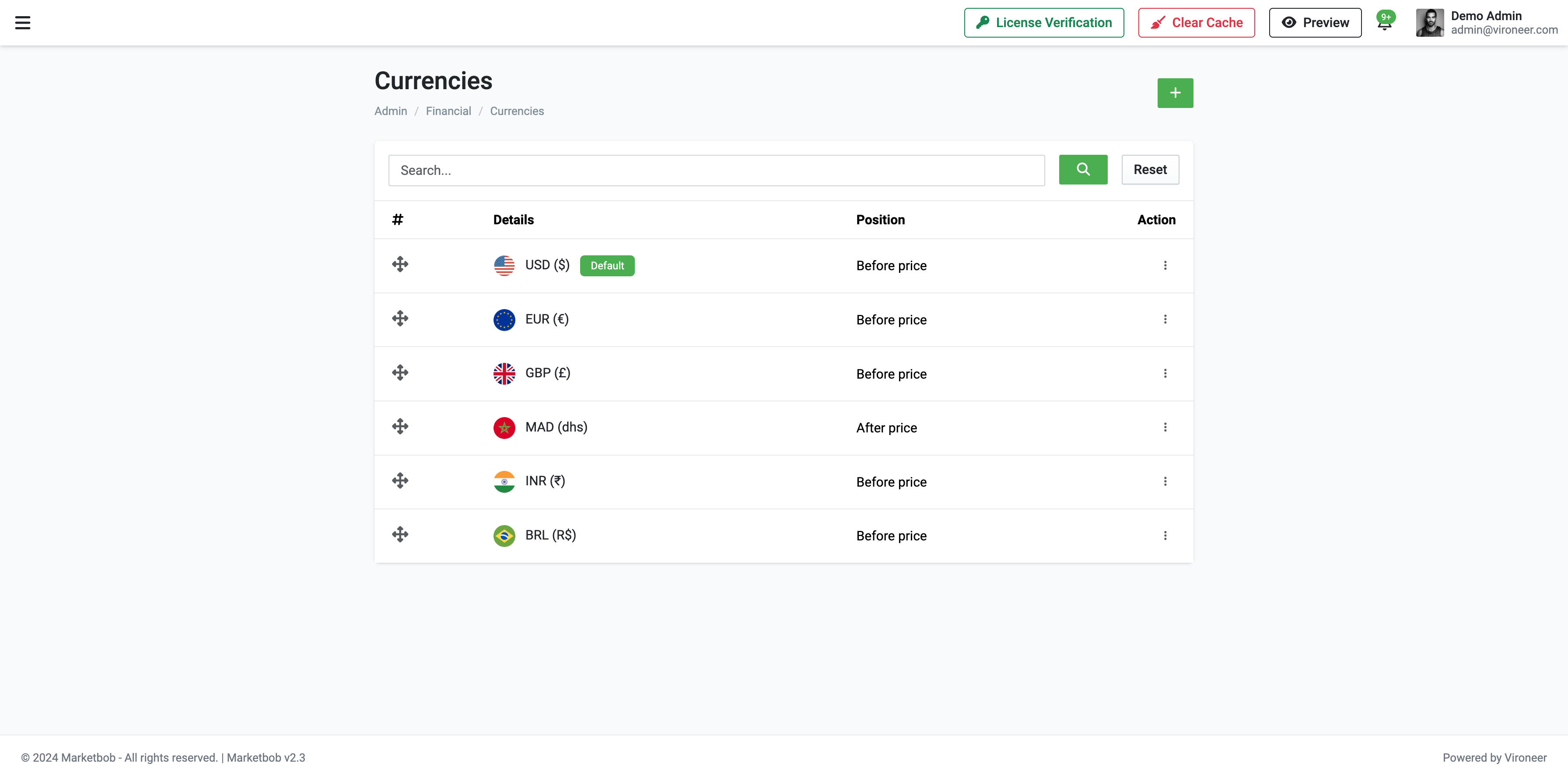Click the notifications bell icon

click(x=1384, y=24)
